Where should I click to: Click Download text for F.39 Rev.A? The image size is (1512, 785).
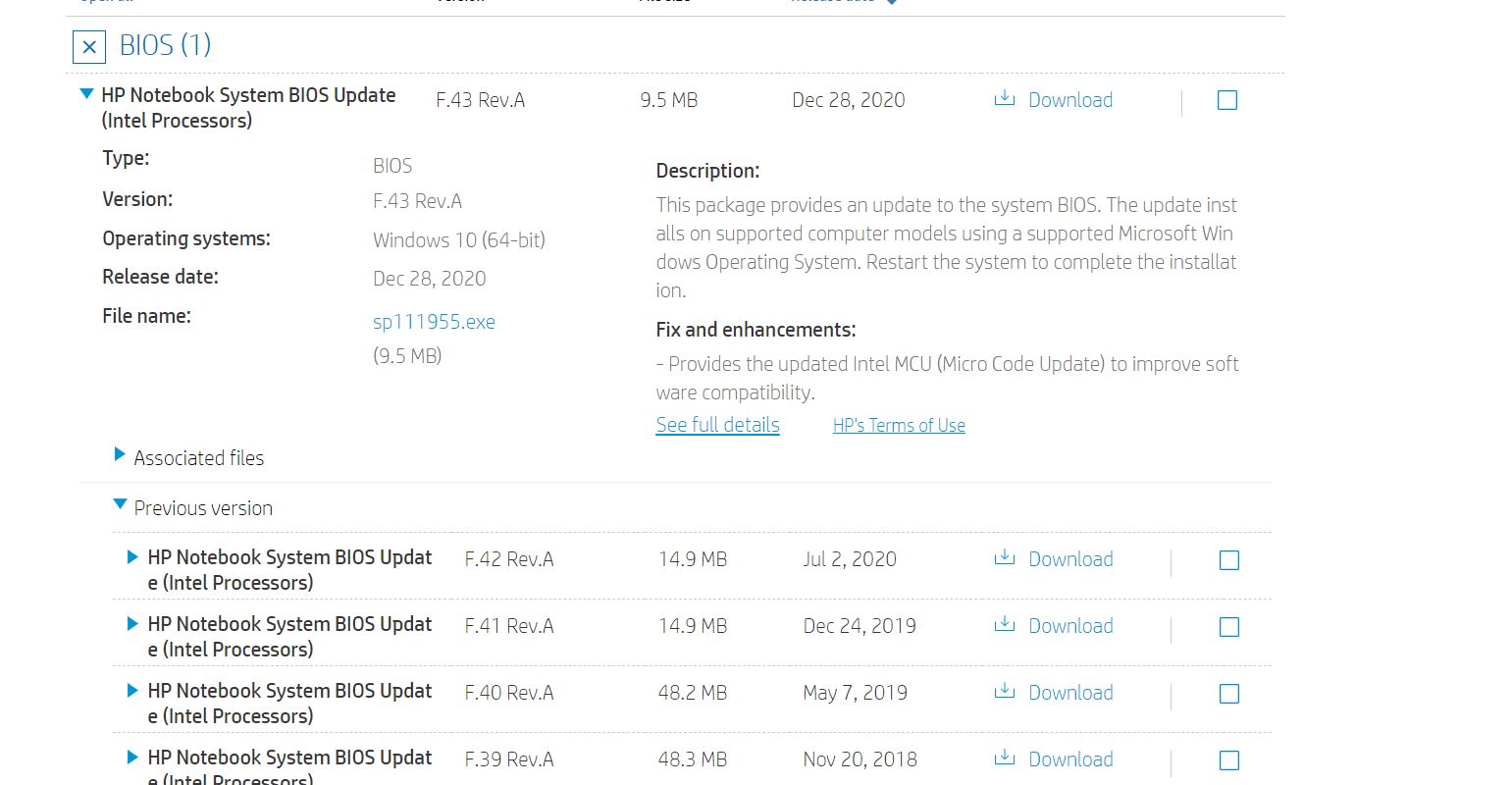(1070, 759)
